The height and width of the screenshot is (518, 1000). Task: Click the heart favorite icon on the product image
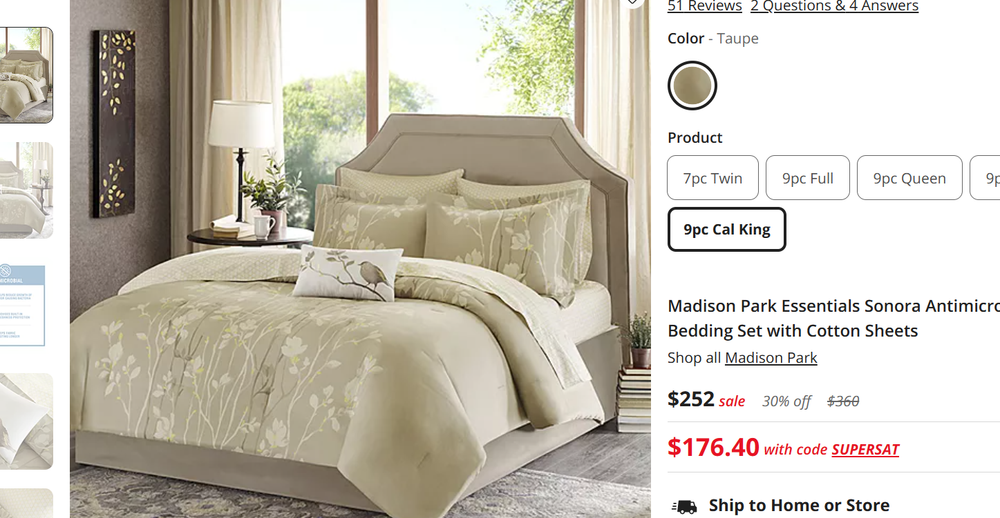point(632,2)
